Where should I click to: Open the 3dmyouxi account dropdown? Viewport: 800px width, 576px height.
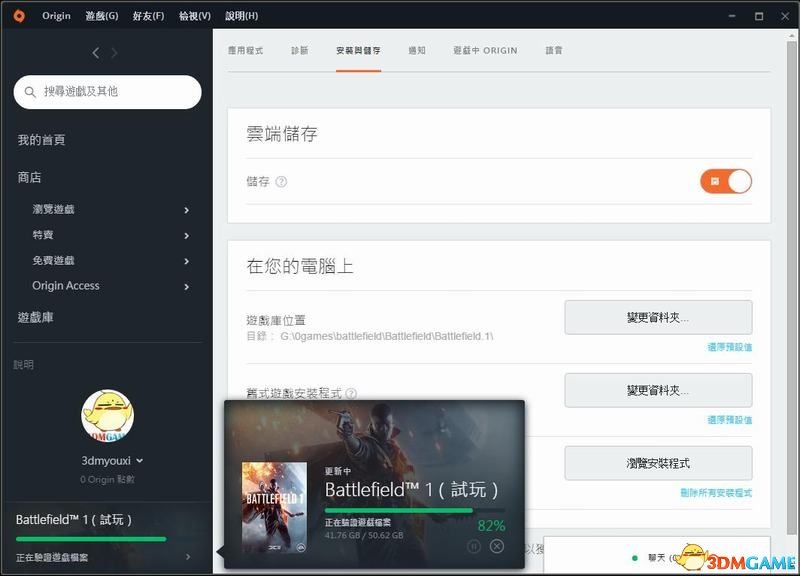140,461
